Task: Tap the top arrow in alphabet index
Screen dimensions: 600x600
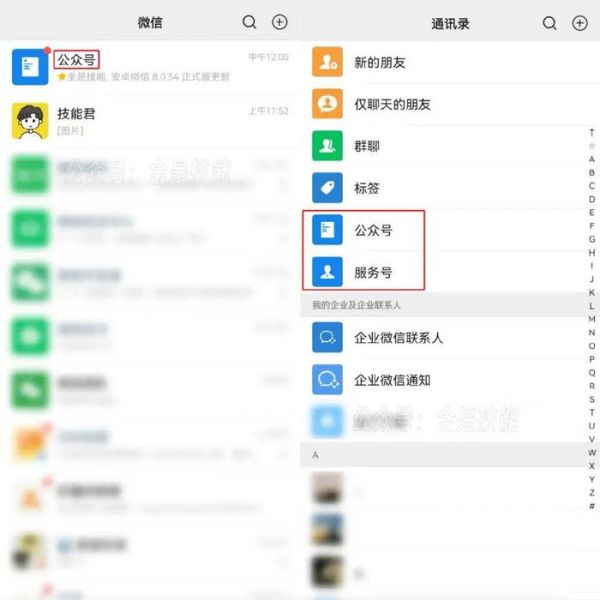Action: click(x=592, y=132)
